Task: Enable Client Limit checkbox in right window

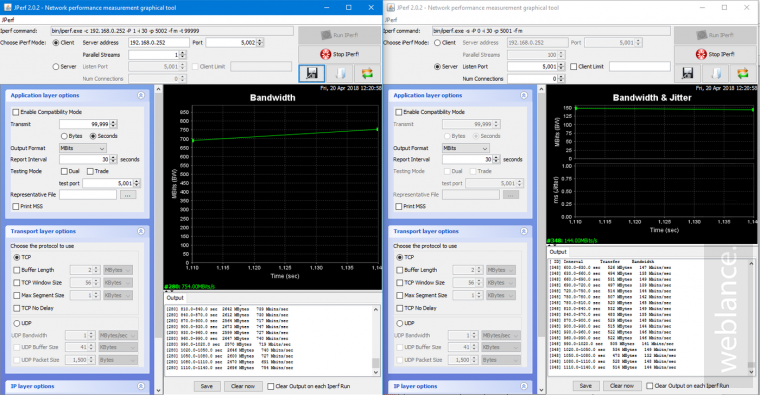Action: tap(573, 66)
